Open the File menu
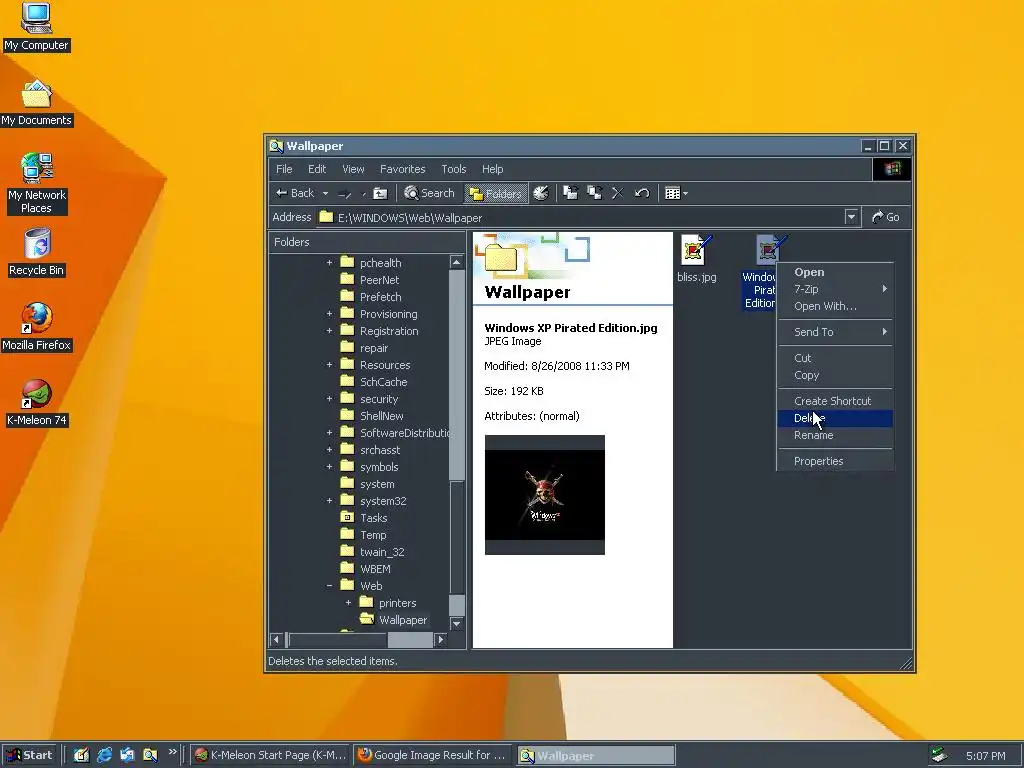 tap(284, 169)
